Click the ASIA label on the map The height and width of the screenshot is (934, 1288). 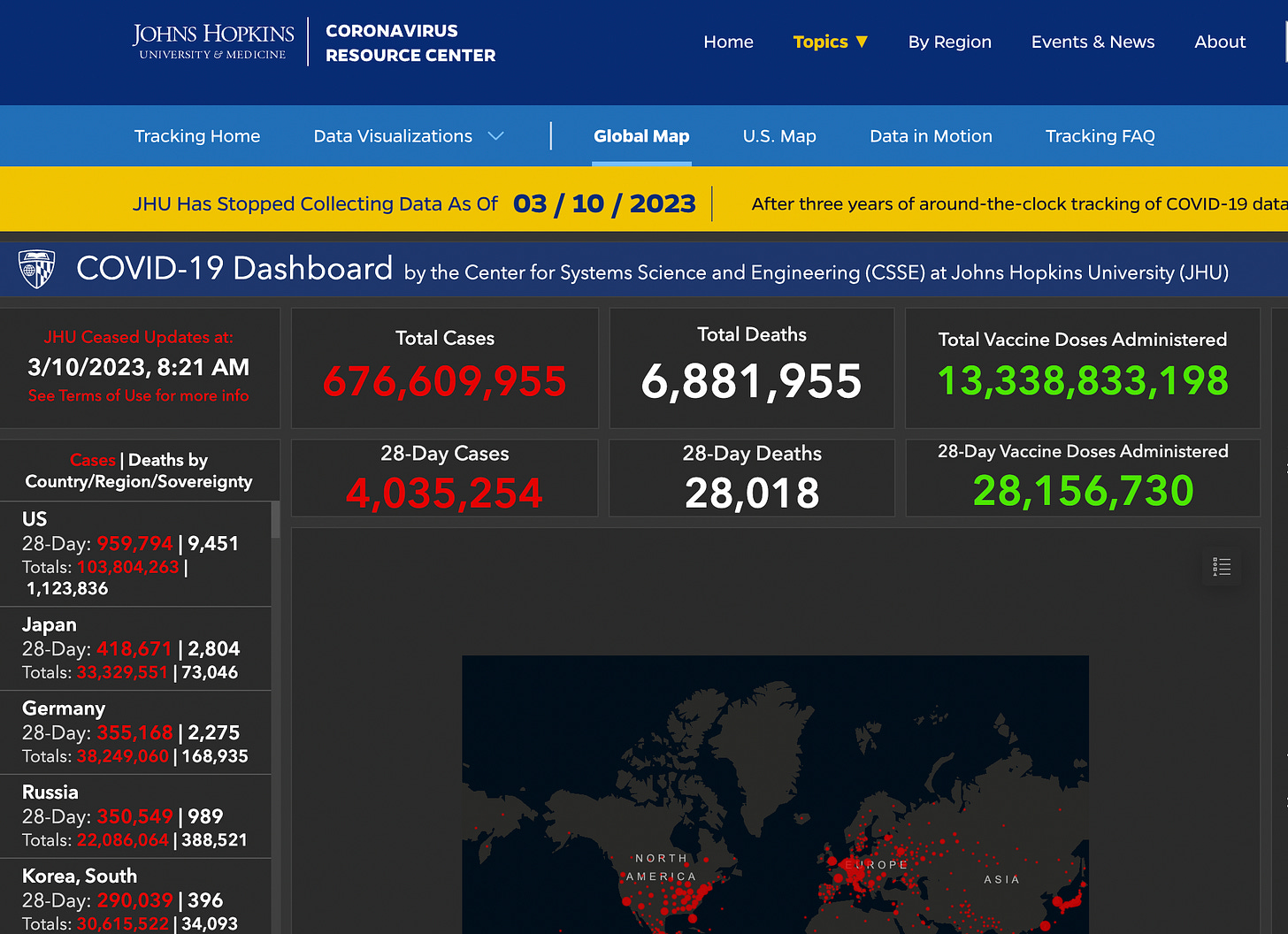coord(1001,879)
